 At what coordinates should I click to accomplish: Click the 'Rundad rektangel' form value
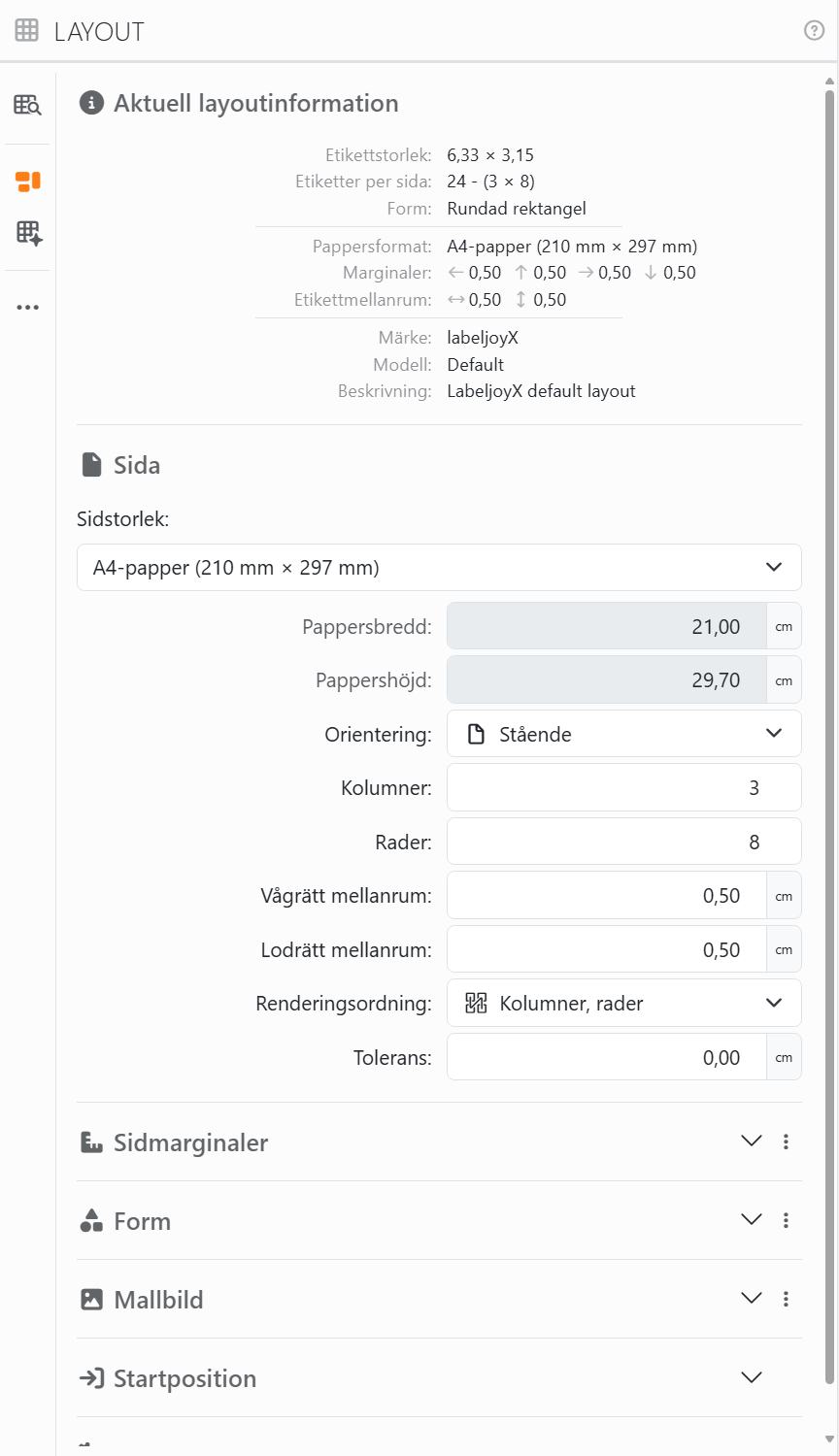tap(517, 209)
